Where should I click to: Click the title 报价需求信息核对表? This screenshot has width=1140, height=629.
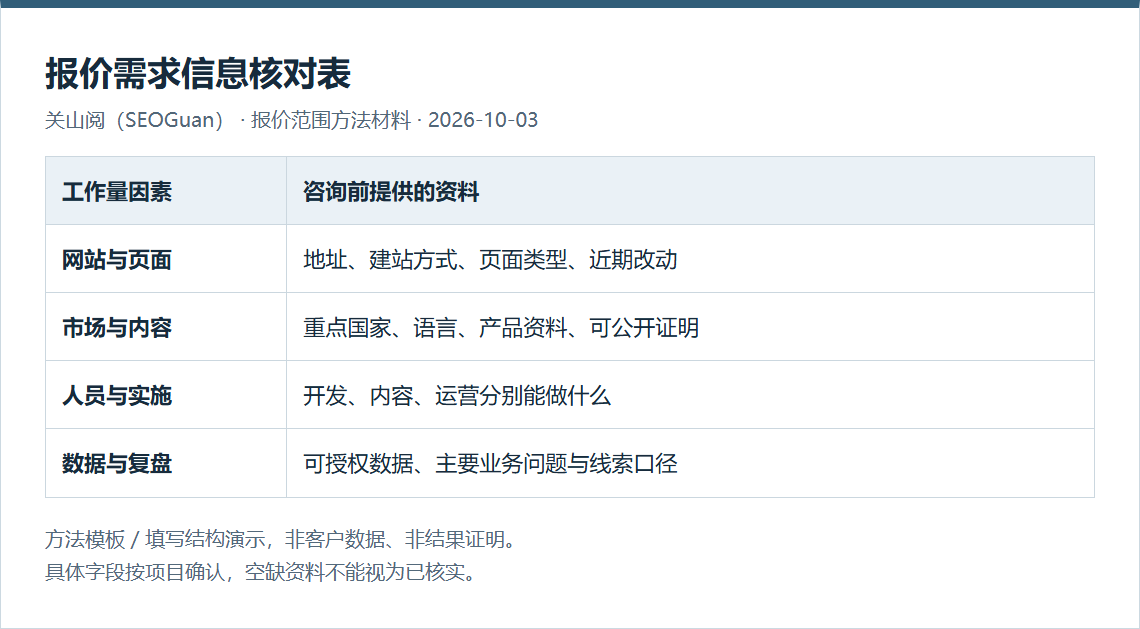(198, 73)
